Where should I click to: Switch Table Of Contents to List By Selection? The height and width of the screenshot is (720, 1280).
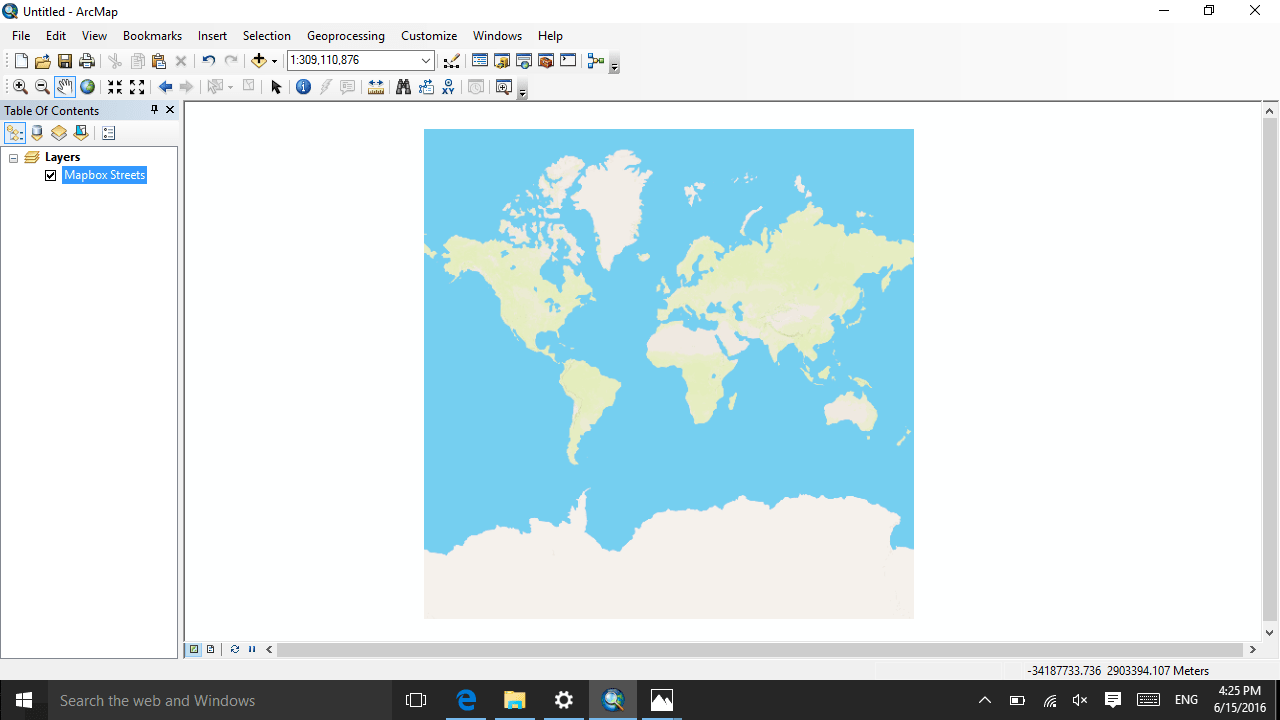[79, 132]
